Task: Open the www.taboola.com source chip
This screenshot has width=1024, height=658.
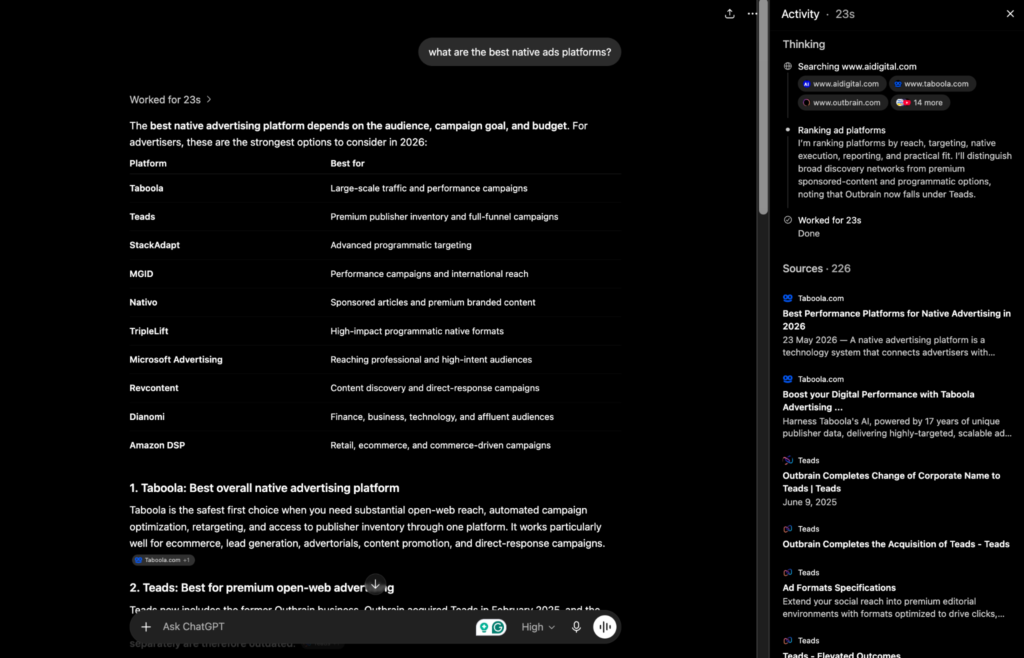Action: (933, 84)
